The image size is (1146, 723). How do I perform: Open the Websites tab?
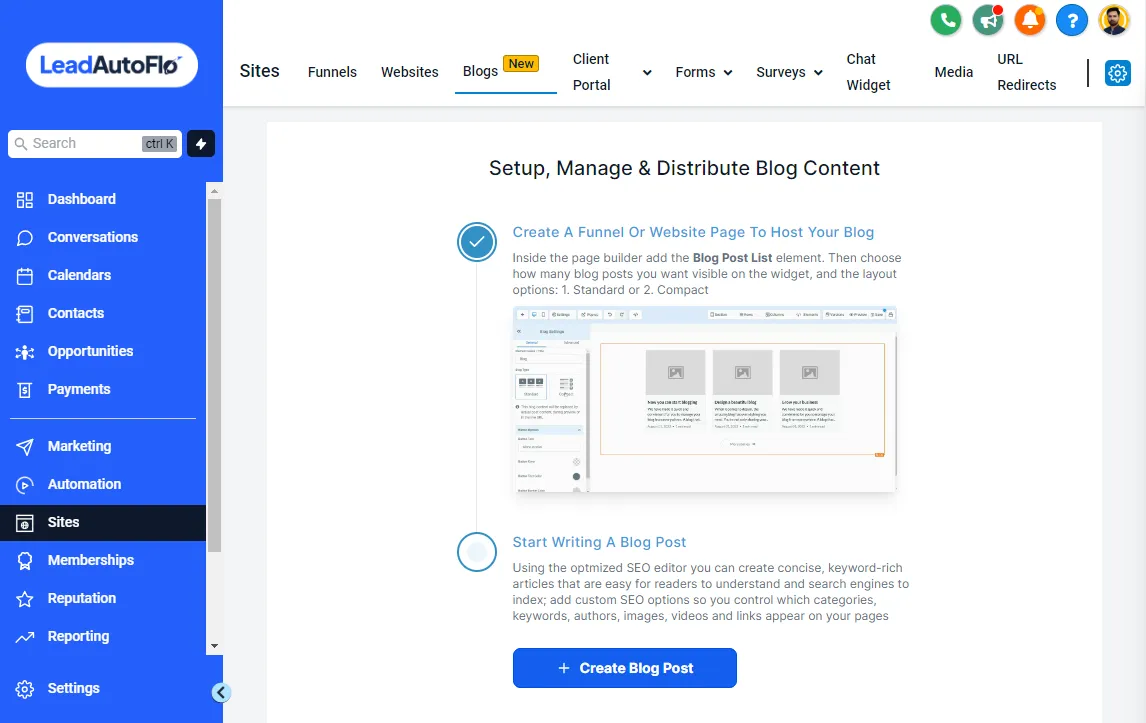(x=409, y=72)
